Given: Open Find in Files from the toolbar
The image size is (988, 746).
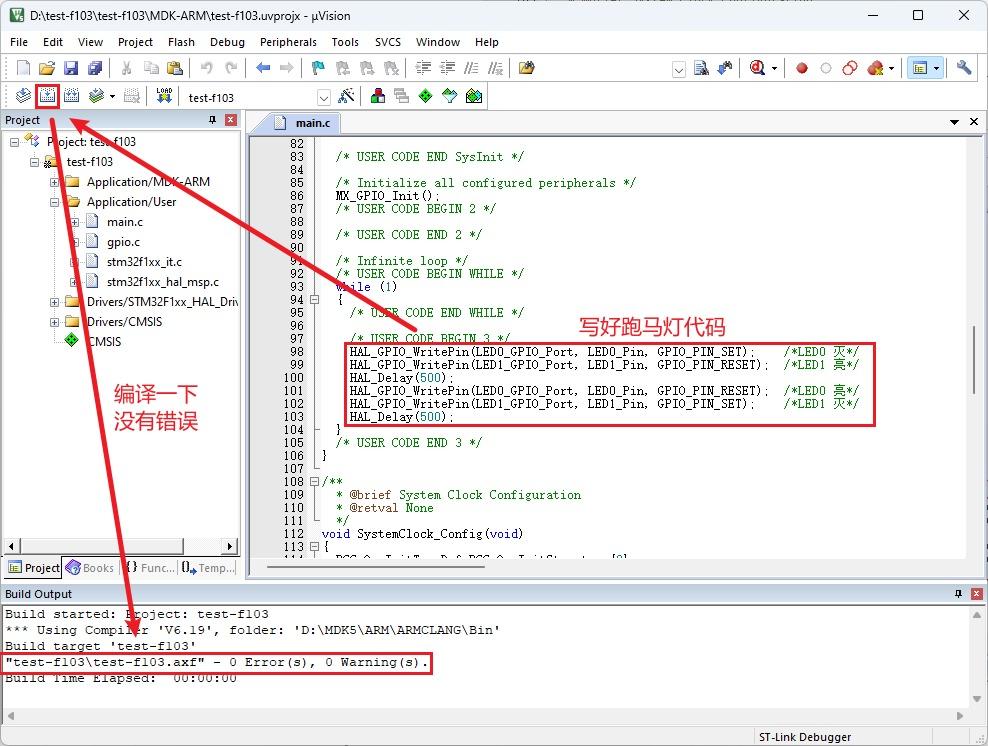Looking at the screenshot, I should (526, 68).
